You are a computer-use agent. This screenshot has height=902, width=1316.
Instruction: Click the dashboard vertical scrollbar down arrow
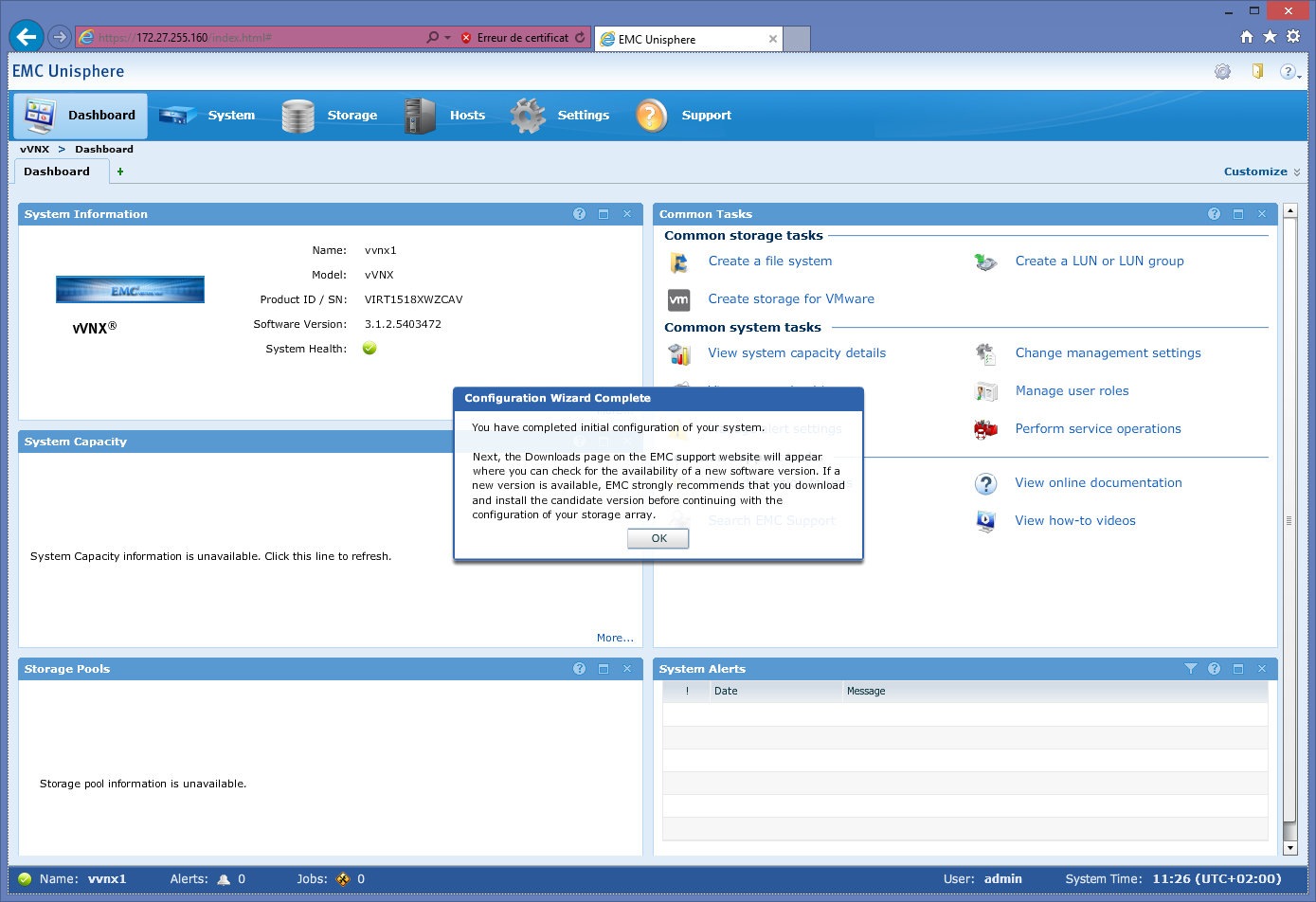tap(1289, 848)
